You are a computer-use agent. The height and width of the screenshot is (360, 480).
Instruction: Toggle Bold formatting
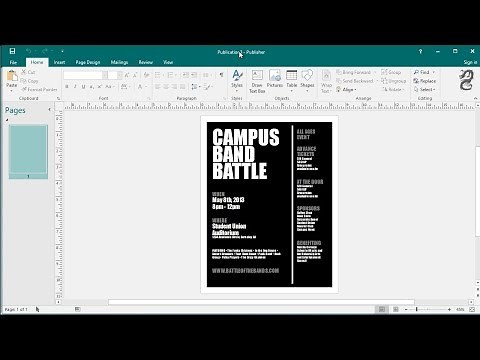pos(67,87)
